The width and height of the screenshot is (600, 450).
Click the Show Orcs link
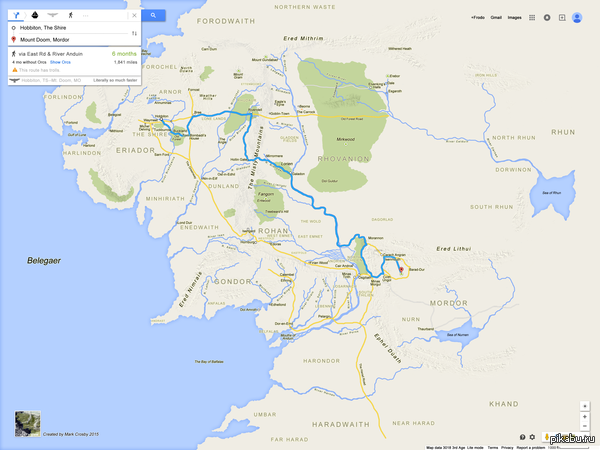click(x=60, y=62)
